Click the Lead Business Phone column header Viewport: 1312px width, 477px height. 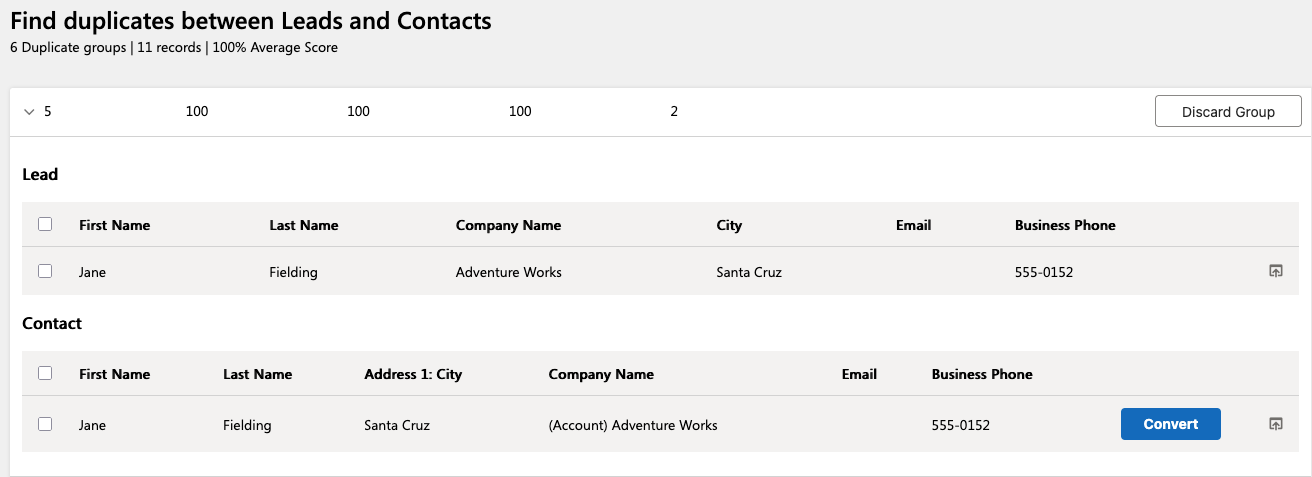(1065, 225)
